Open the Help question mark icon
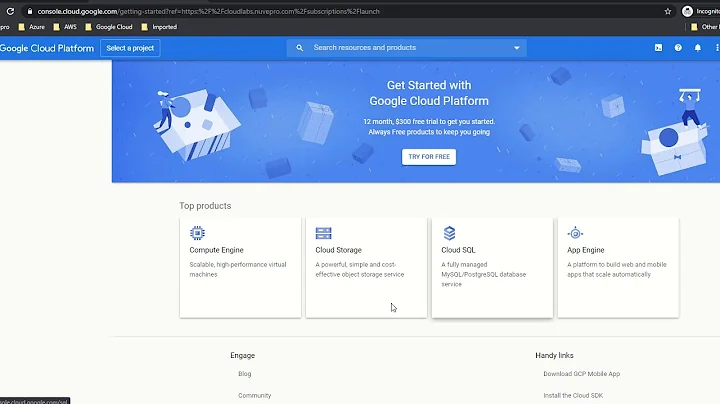This screenshot has height=404, width=720. (678, 48)
